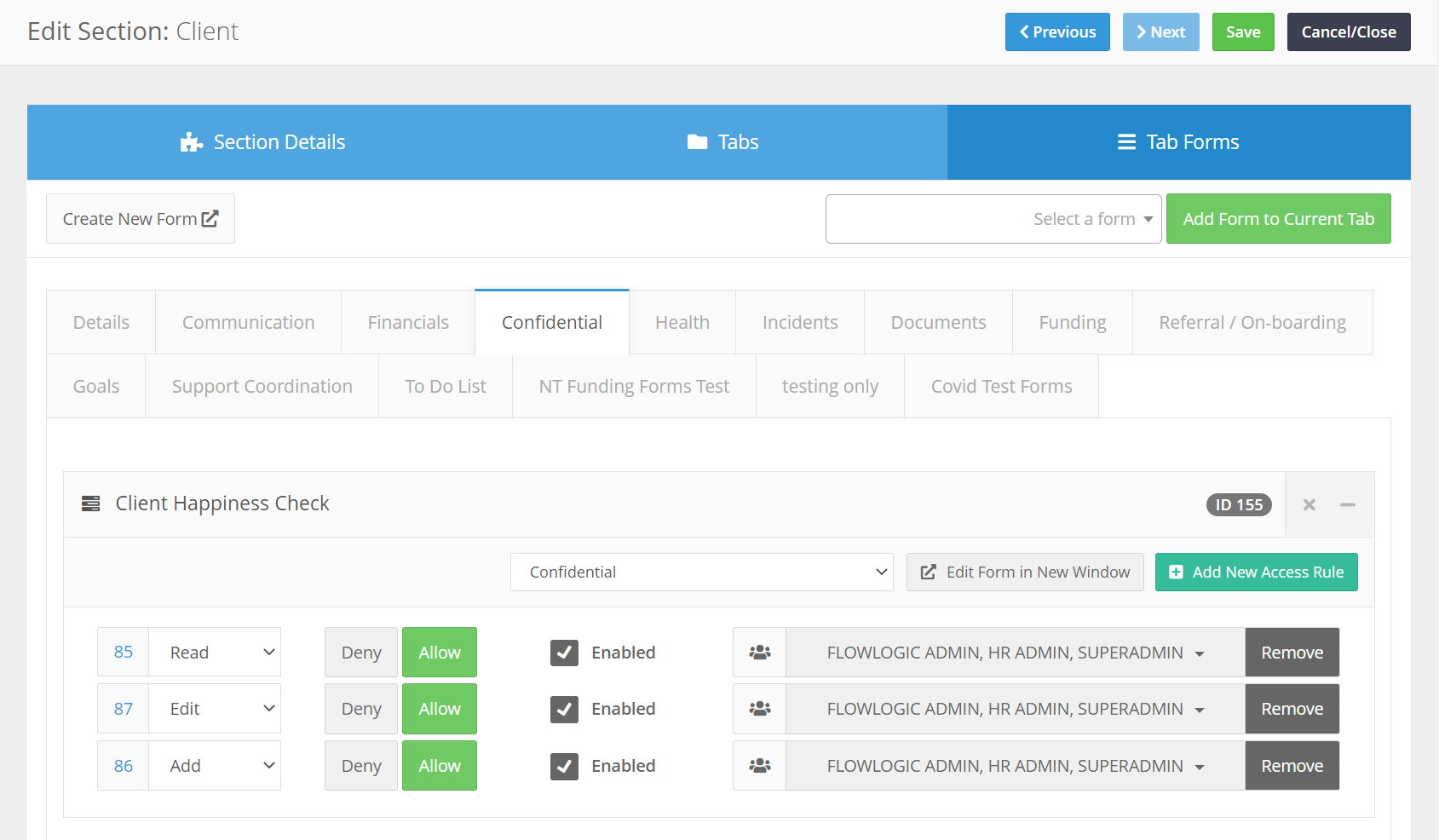Click Add Form to Current Tab

tap(1278, 219)
